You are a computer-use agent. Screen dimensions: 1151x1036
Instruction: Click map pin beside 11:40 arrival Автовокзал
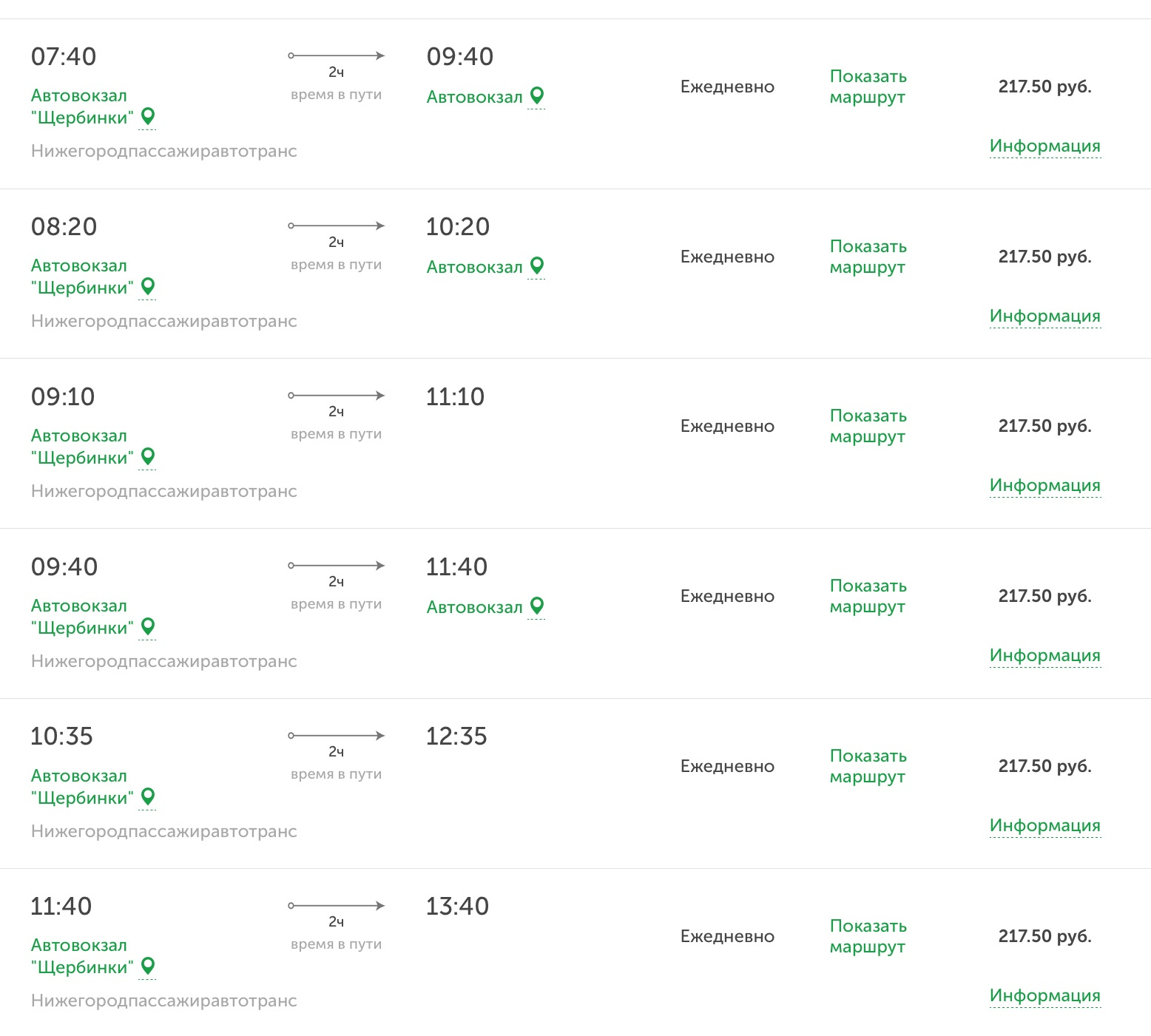[537, 606]
